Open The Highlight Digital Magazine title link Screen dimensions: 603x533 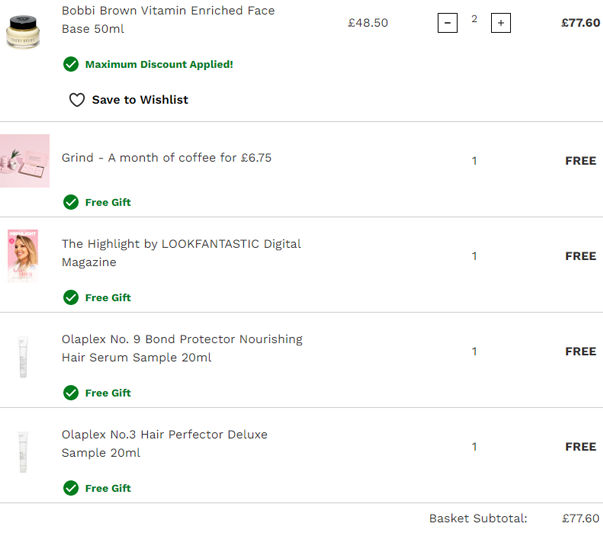[181, 253]
